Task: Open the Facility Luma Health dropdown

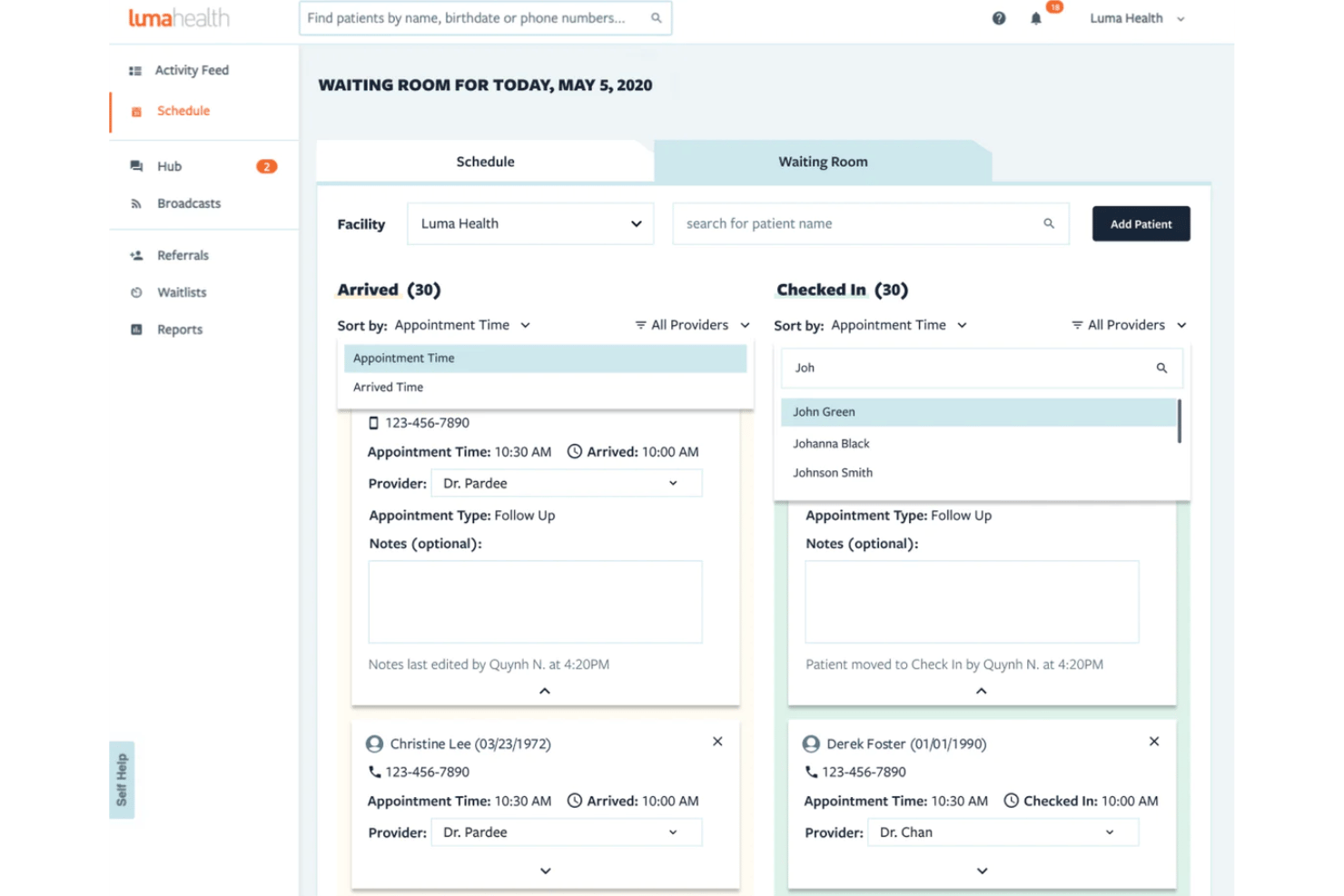Action: (530, 223)
